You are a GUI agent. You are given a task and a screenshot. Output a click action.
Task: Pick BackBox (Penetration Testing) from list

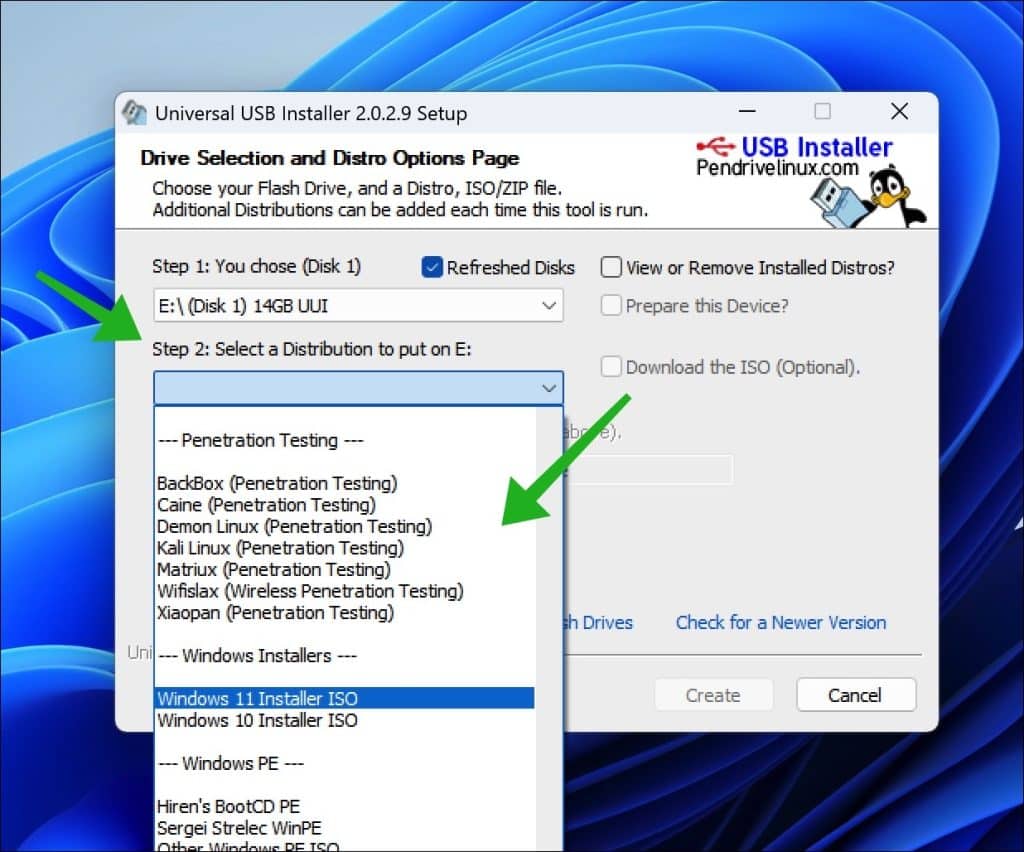click(277, 483)
